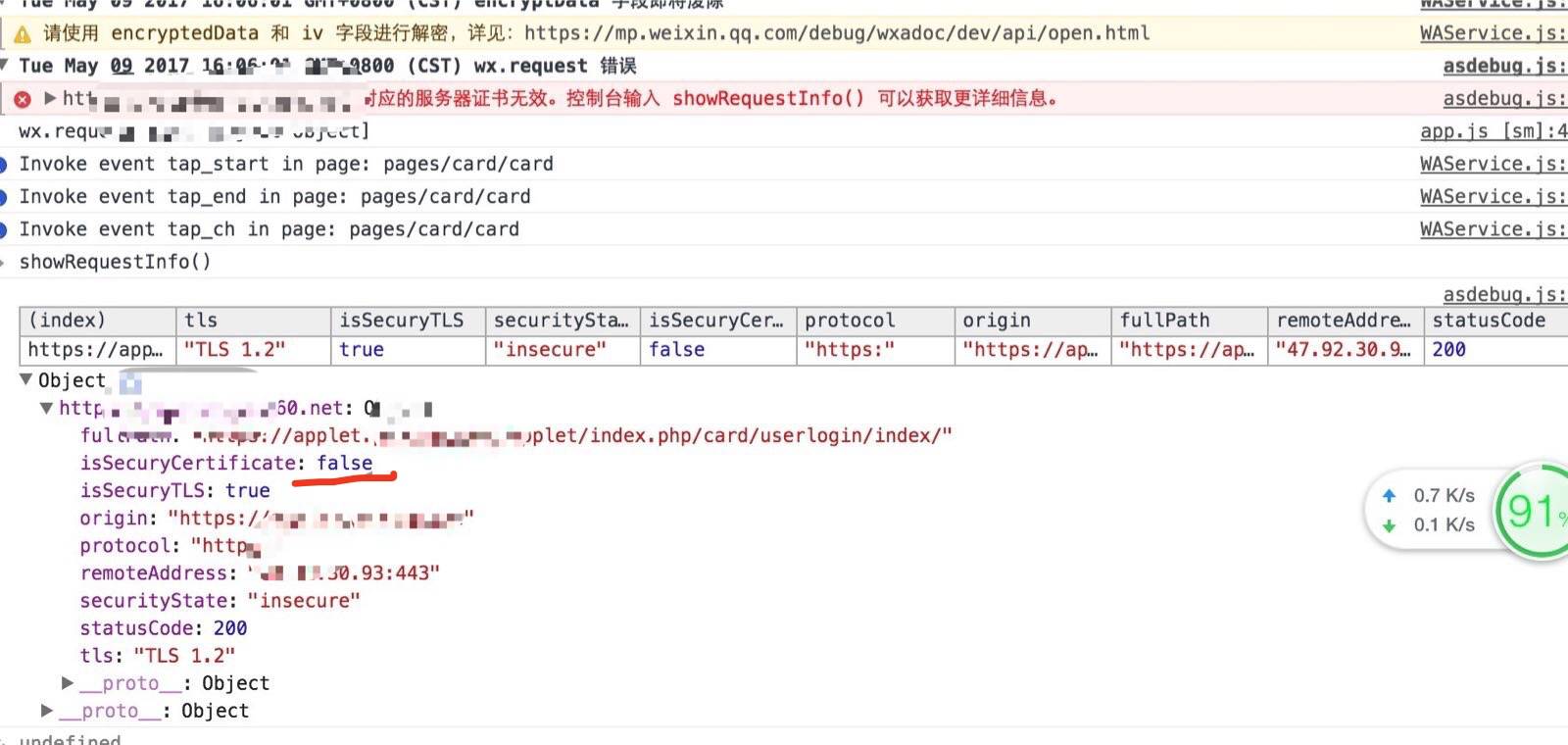Click the encryptedData warning message text

[596, 33]
